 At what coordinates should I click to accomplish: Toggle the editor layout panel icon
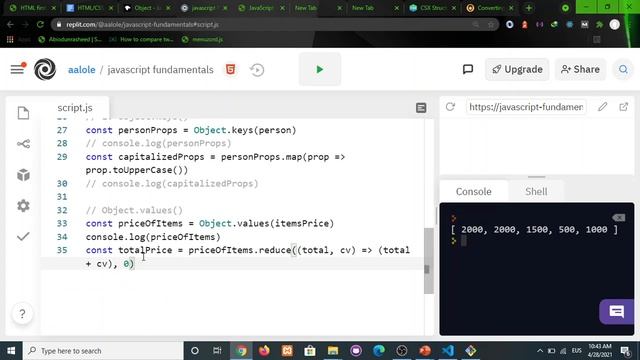(421, 108)
